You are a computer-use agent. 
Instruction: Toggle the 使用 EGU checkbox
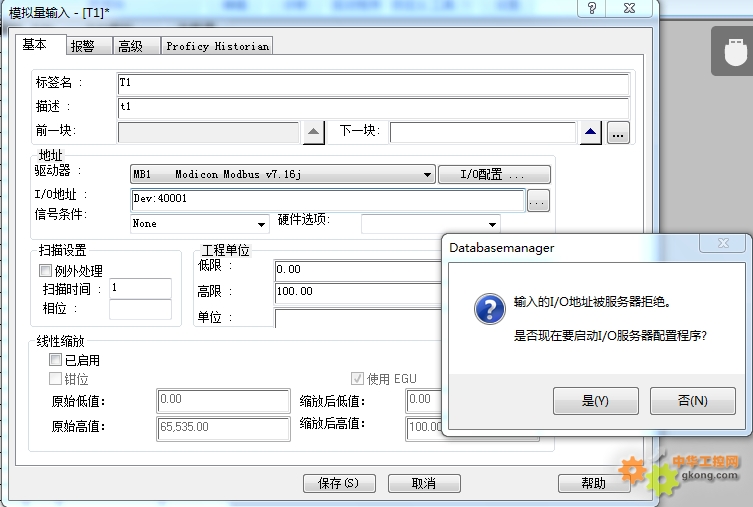357,379
